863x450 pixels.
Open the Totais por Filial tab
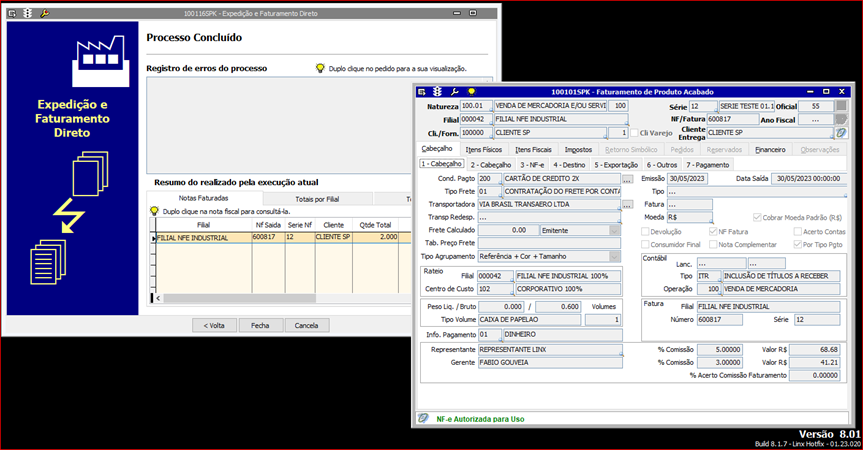pyautogui.click(x=317, y=199)
